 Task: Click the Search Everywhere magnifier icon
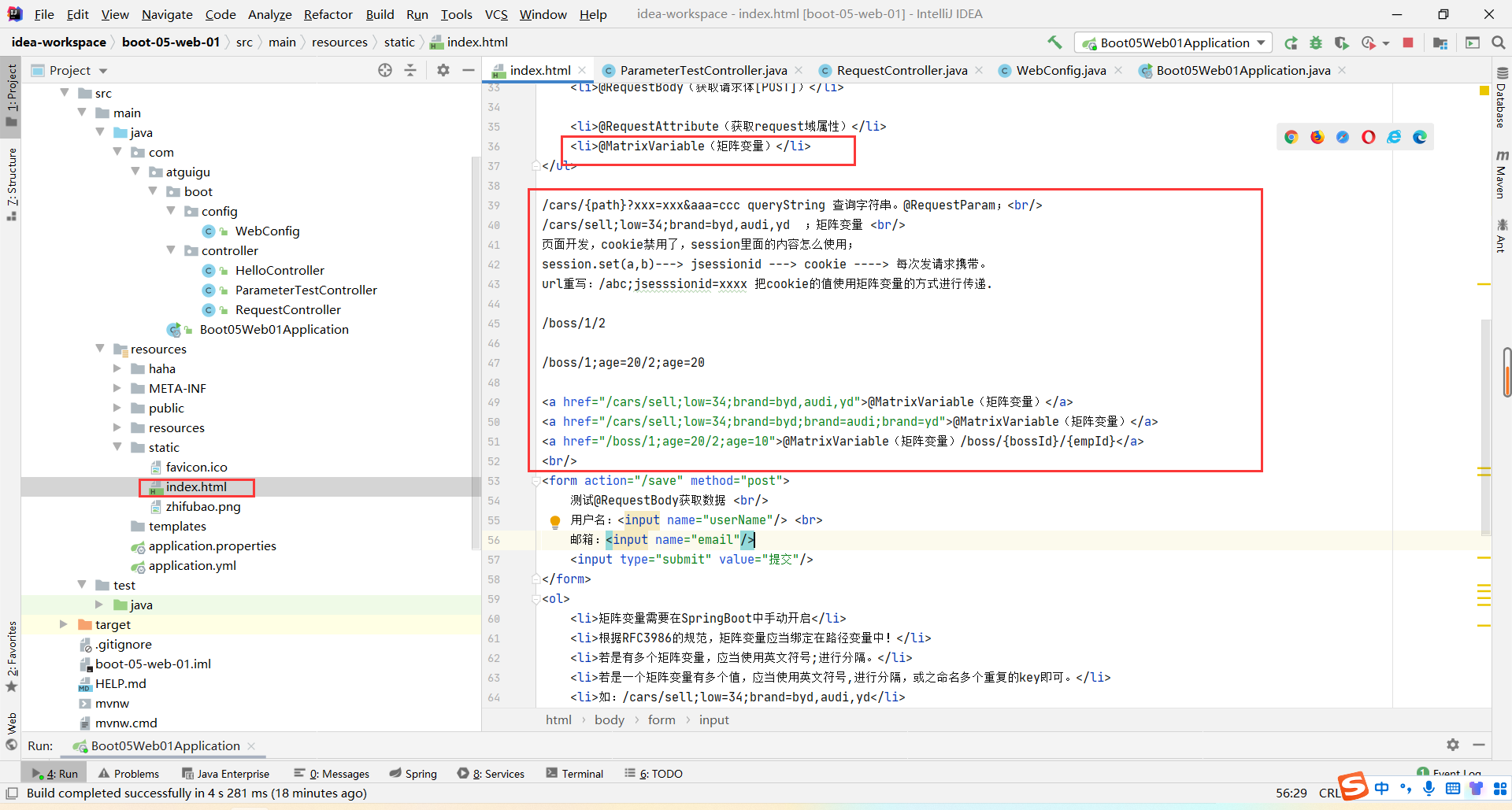click(1499, 43)
